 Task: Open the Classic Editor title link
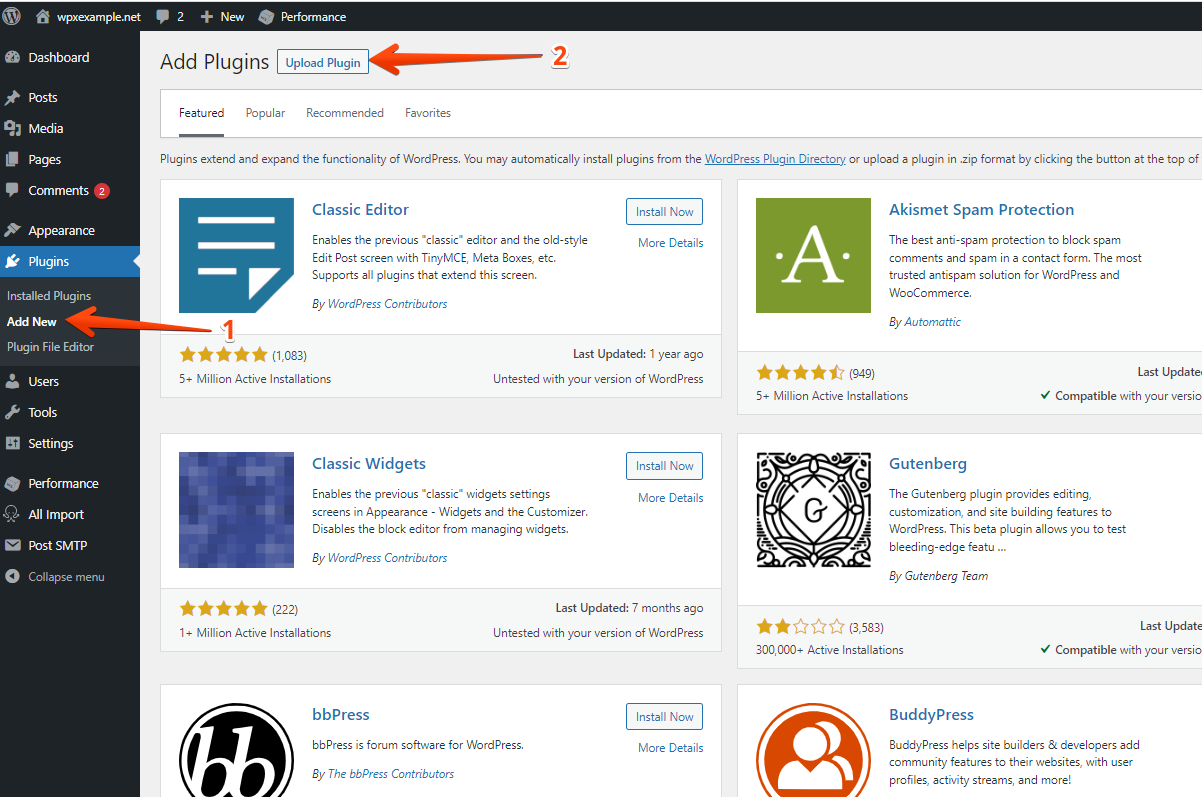(x=360, y=210)
